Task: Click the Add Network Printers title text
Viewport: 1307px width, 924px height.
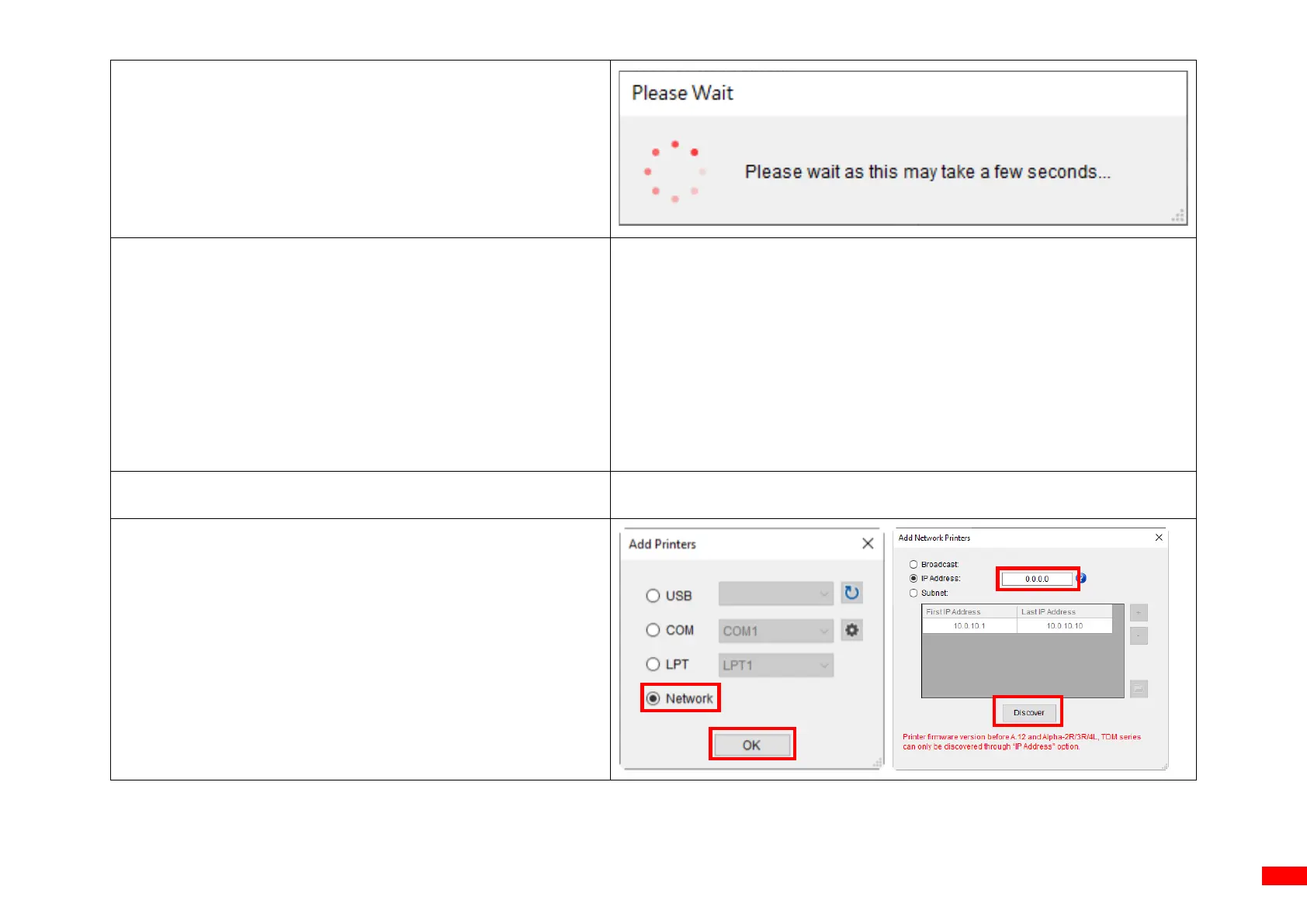Action: click(x=934, y=538)
